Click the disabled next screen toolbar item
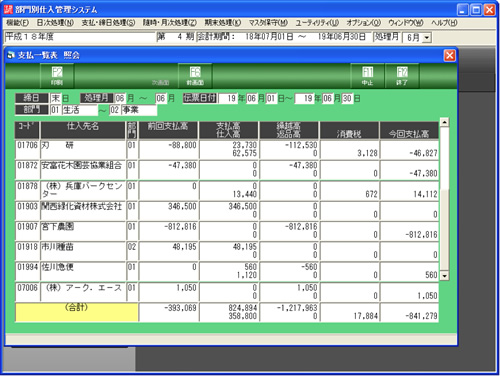Viewport: 500px width, 376px height. [161, 82]
